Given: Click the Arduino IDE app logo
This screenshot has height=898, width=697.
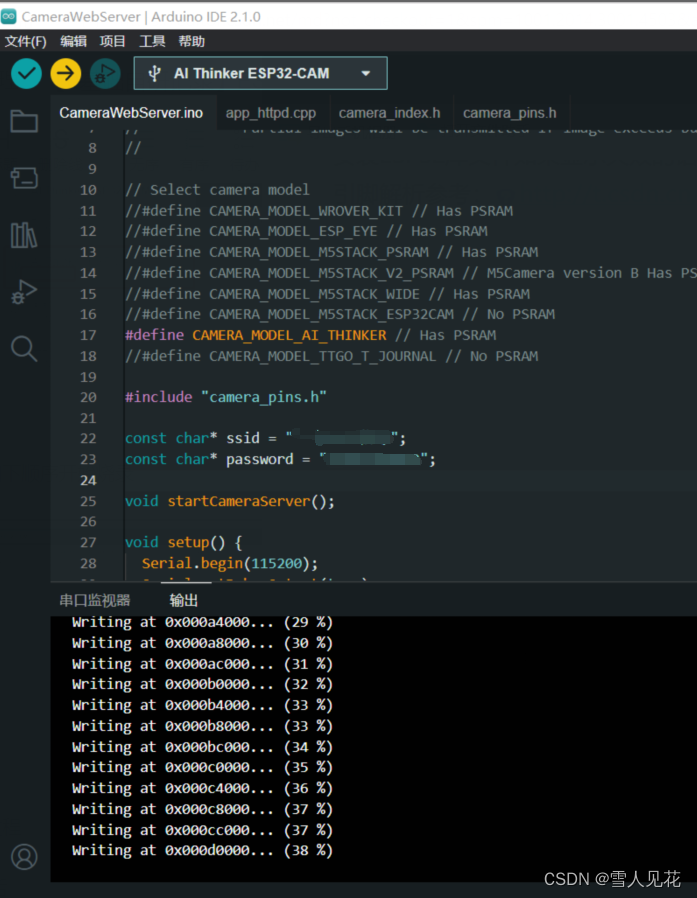Looking at the screenshot, I should coord(9,17).
